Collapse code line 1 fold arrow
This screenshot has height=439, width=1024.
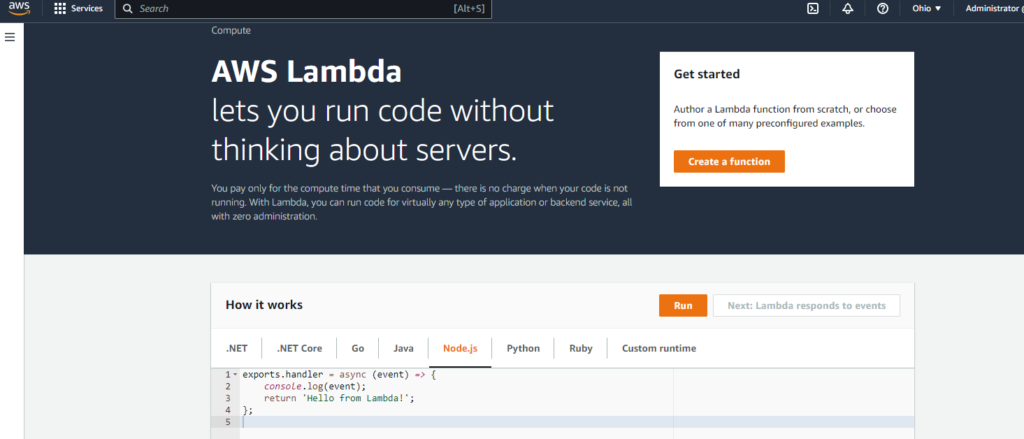tap(235, 375)
